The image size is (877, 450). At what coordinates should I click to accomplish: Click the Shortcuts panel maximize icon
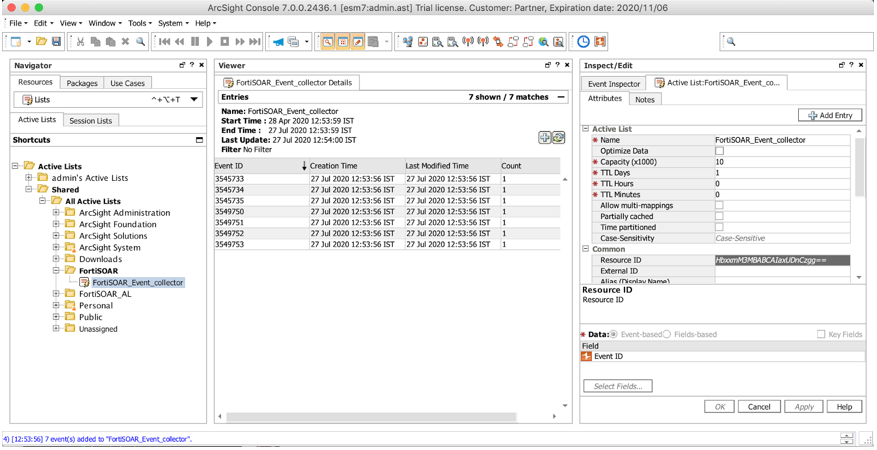coord(199,140)
